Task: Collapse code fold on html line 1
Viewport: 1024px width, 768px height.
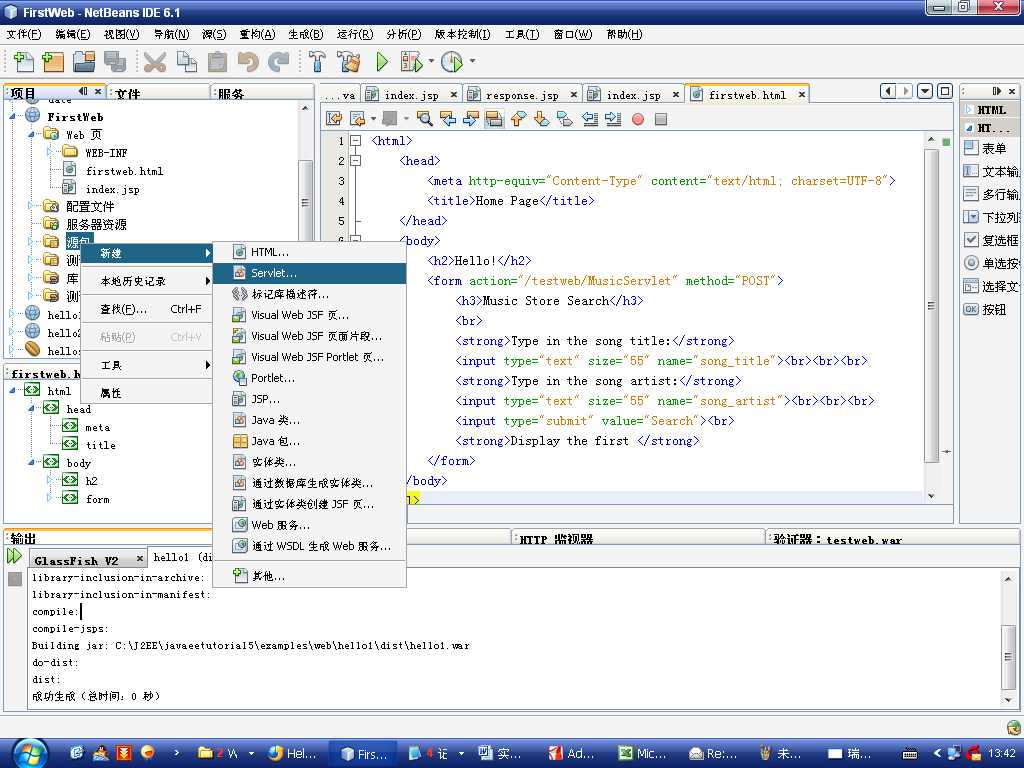Action: pyautogui.click(x=356, y=140)
